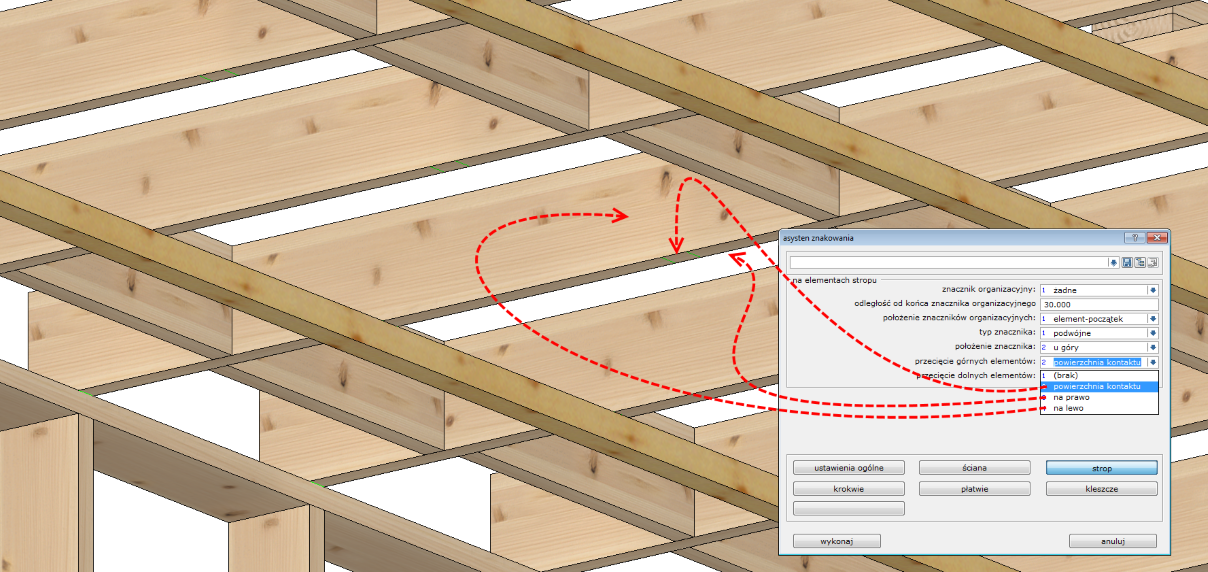Expand the położenie znaczników organizacyjnych dropdown
Screen dimensions: 1208x572
pyautogui.click(x=1152, y=318)
